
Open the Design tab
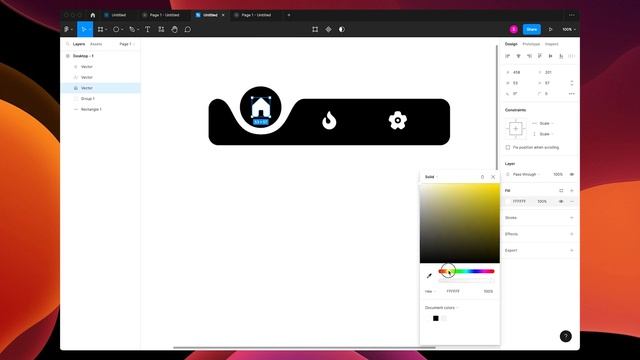click(x=511, y=44)
